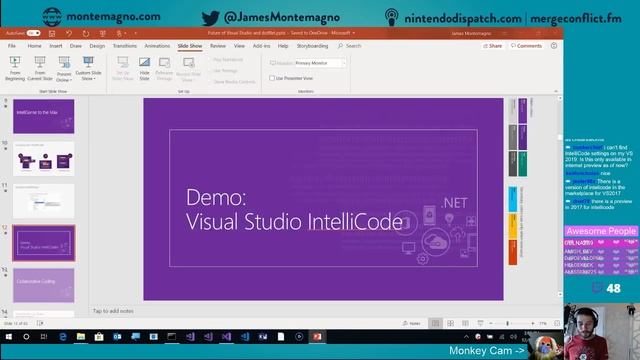Click the zoom out minus button

click(491, 323)
